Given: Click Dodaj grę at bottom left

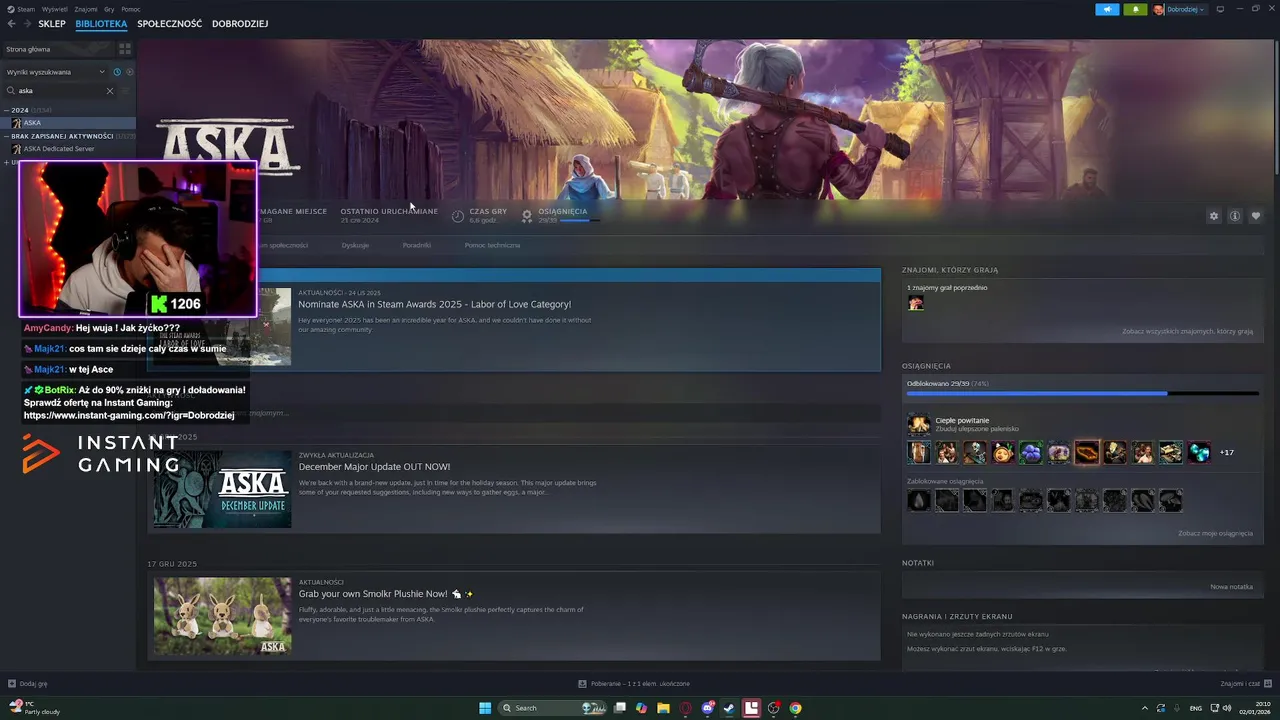Looking at the screenshot, I should click(28, 684).
